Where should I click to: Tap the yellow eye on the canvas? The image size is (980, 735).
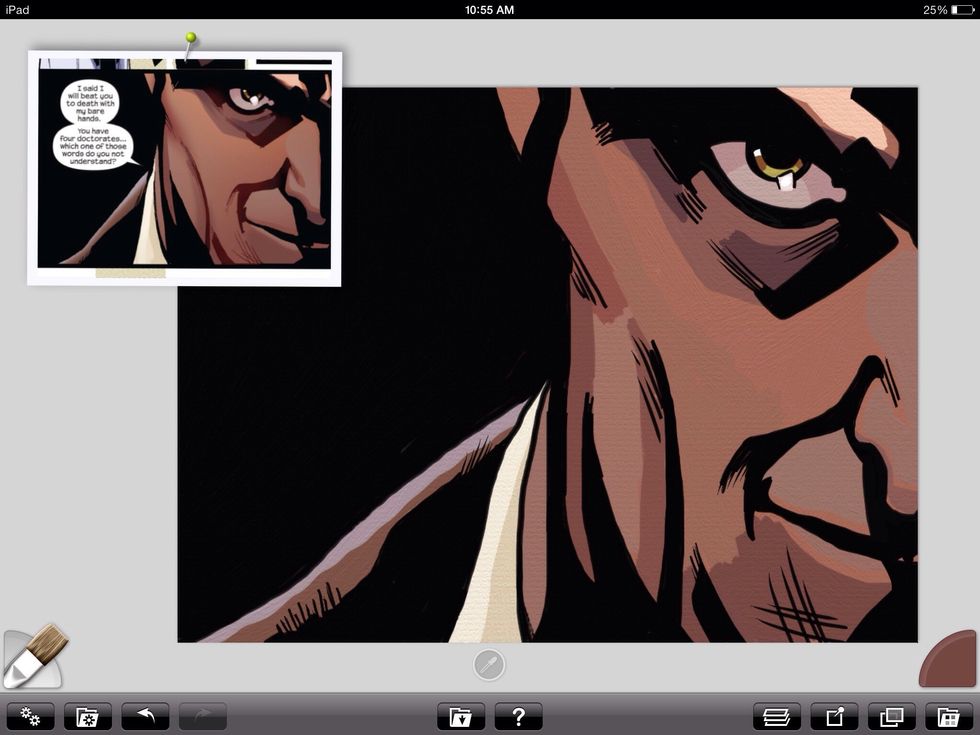click(x=778, y=163)
